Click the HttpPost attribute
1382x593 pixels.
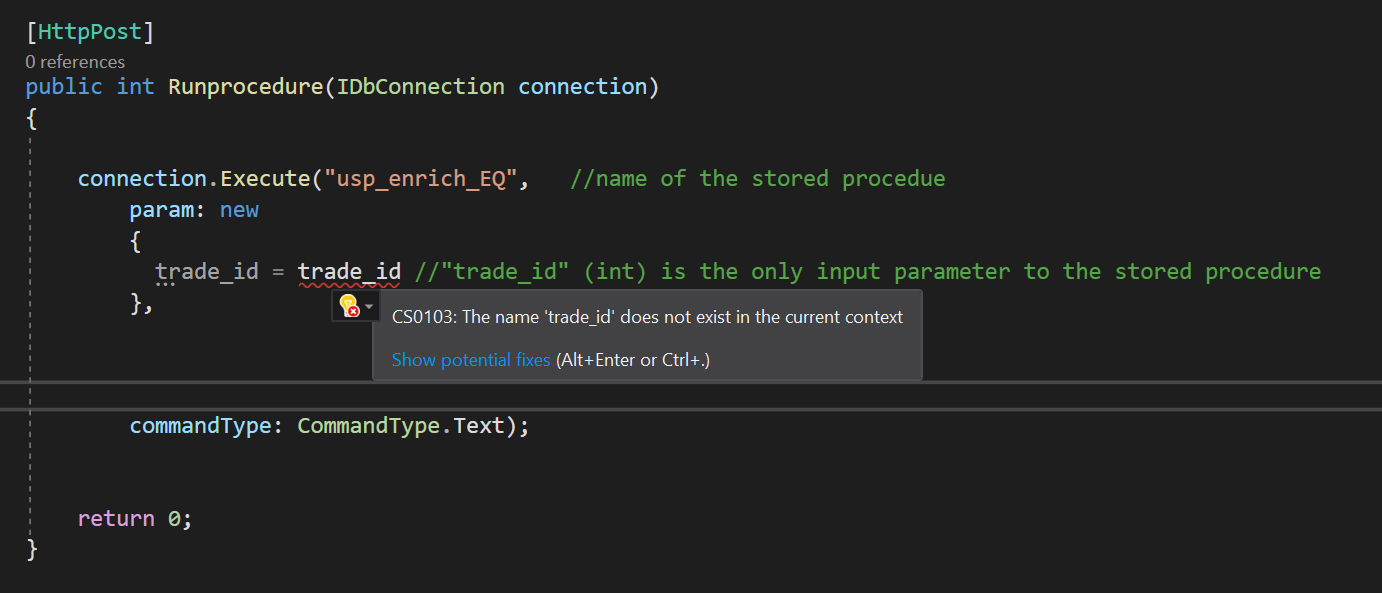[x=92, y=30]
